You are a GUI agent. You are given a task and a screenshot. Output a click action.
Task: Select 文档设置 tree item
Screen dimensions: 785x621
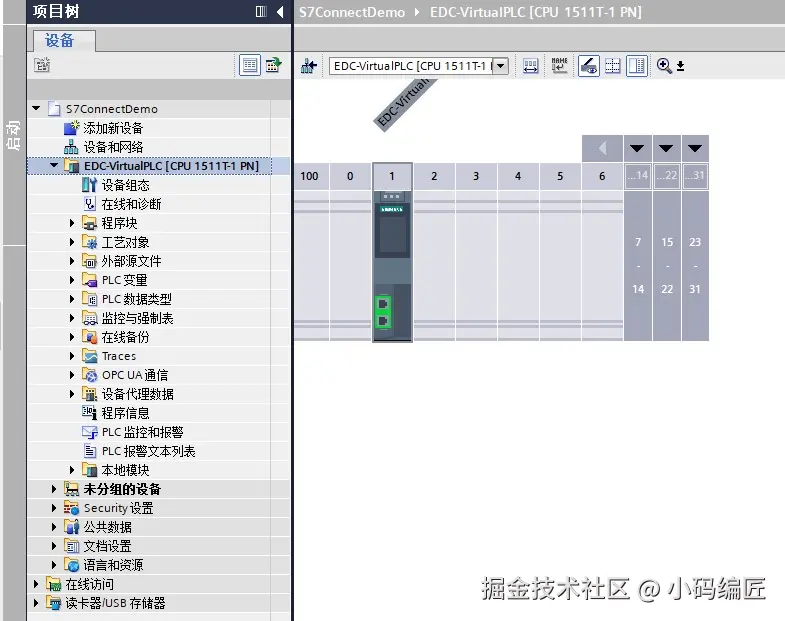[107, 546]
